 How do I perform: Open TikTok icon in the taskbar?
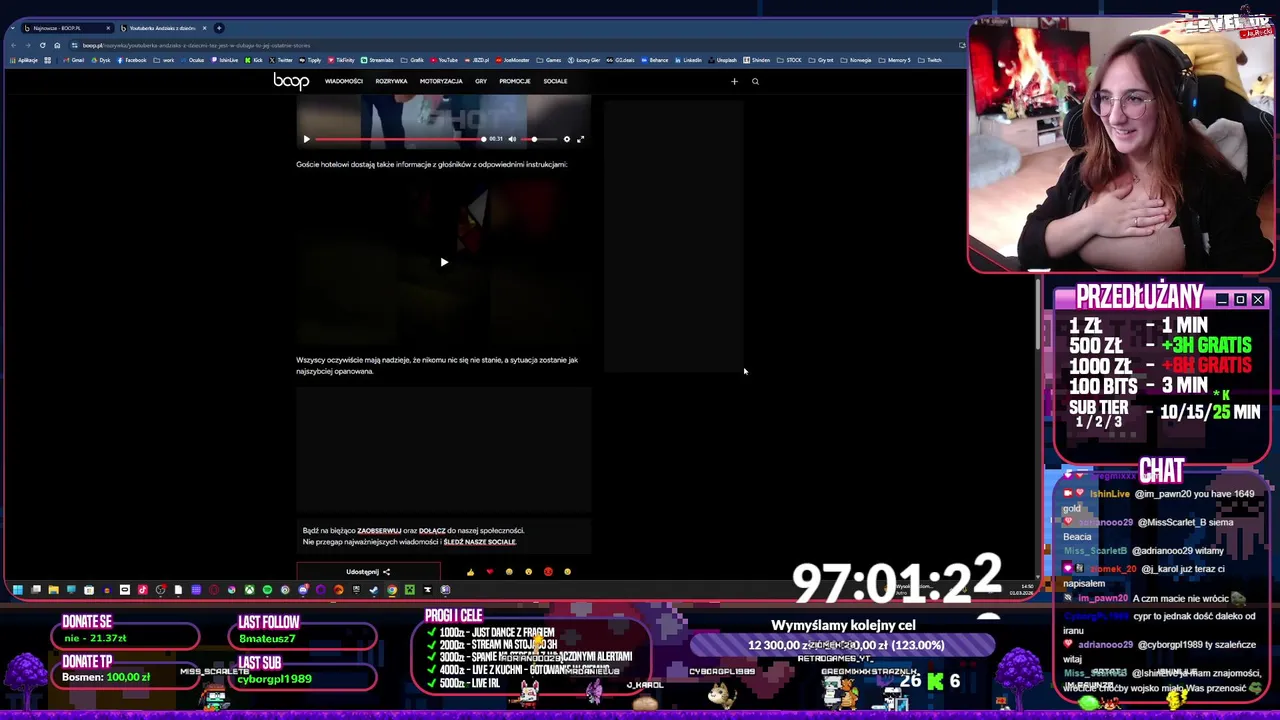point(142,590)
